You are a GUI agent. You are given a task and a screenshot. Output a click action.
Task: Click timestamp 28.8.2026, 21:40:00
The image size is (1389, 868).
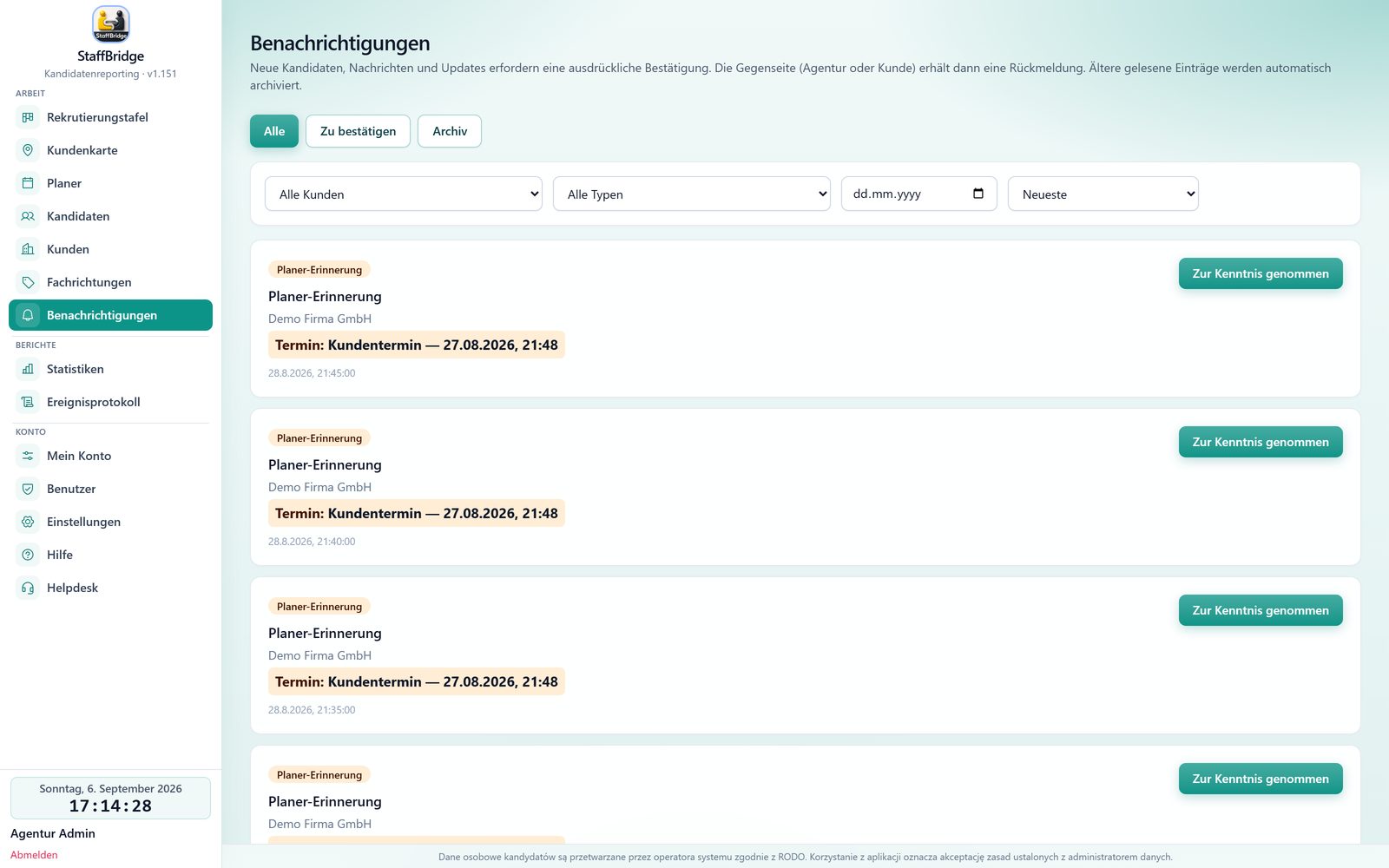pyautogui.click(x=312, y=542)
